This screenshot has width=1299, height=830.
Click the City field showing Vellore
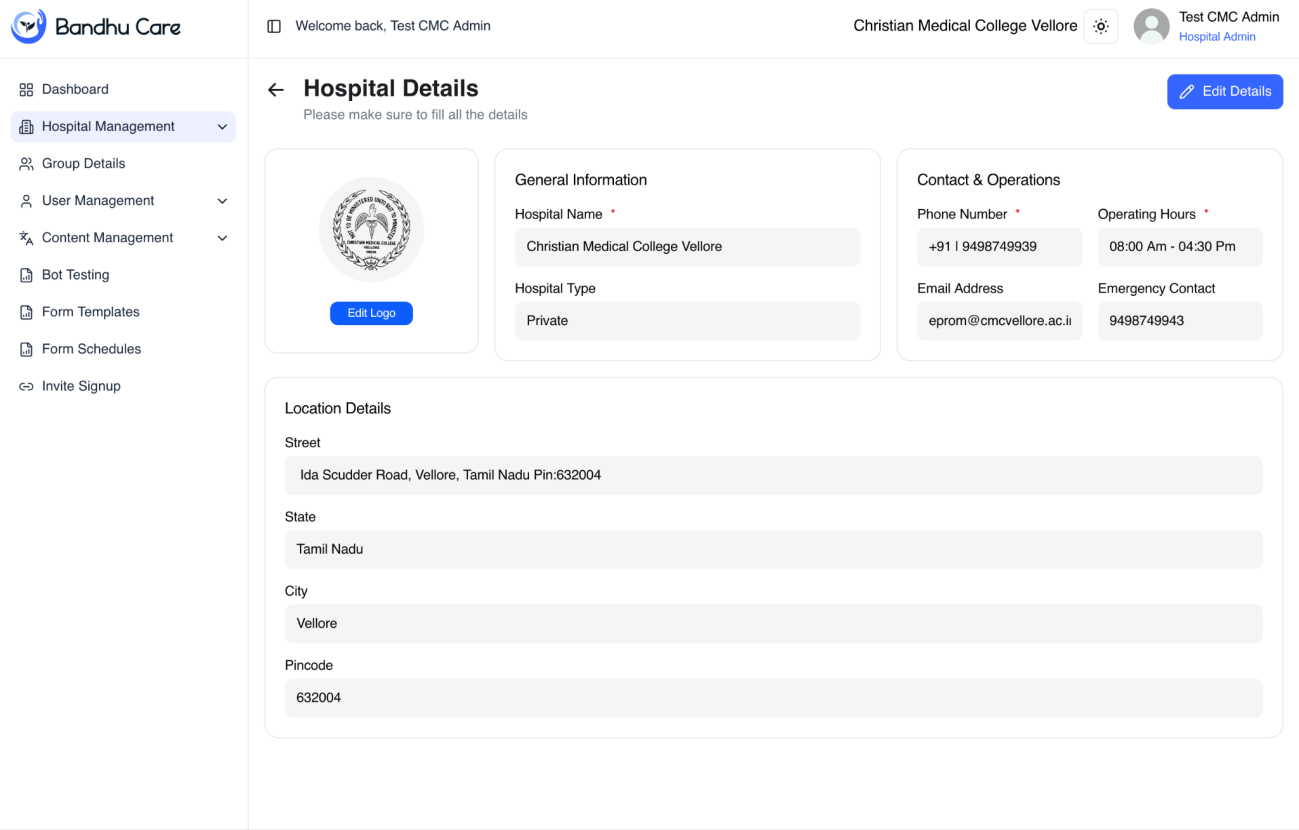click(x=773, y=623)
